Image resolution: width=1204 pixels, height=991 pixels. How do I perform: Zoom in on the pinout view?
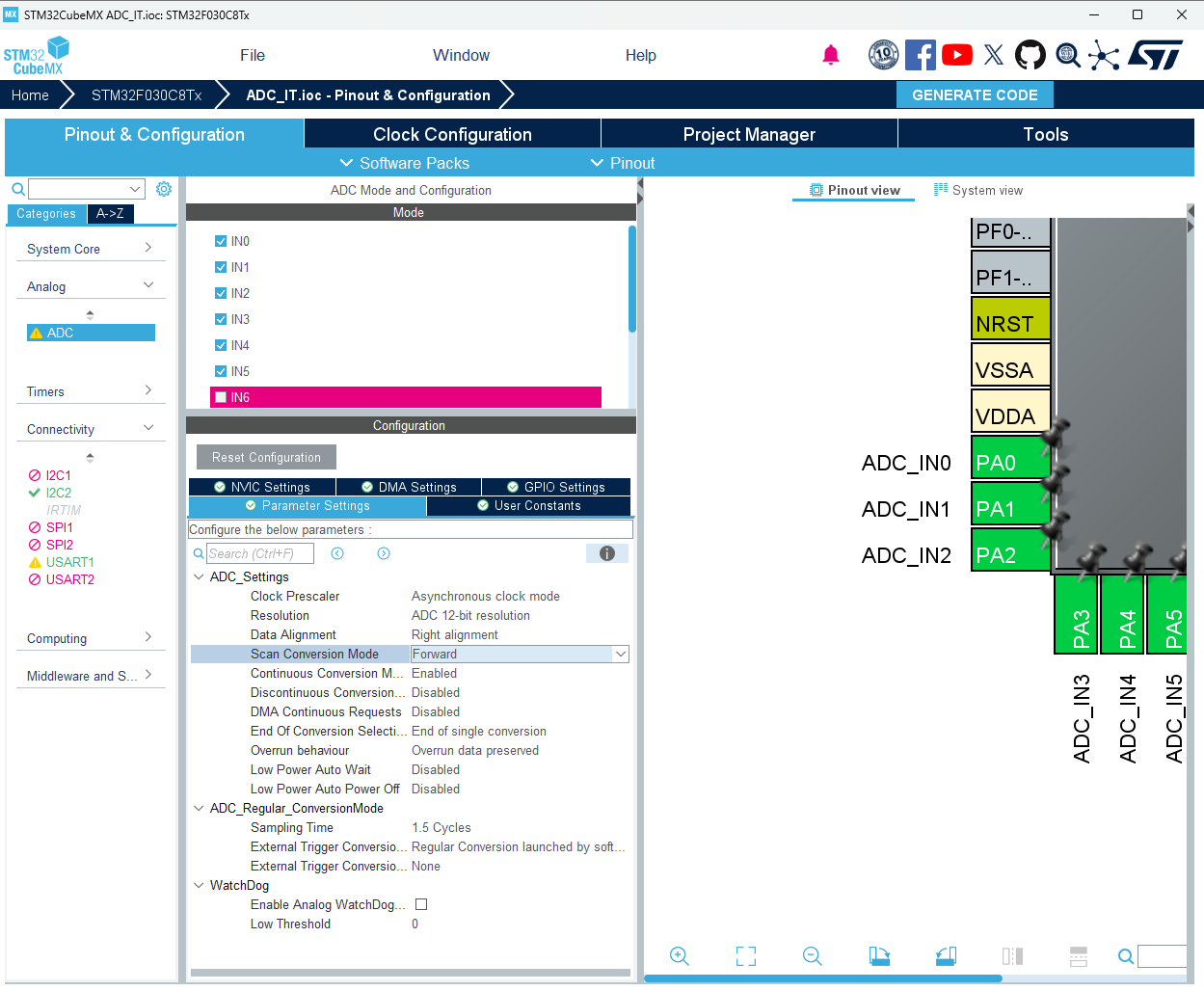click(680, 955)
